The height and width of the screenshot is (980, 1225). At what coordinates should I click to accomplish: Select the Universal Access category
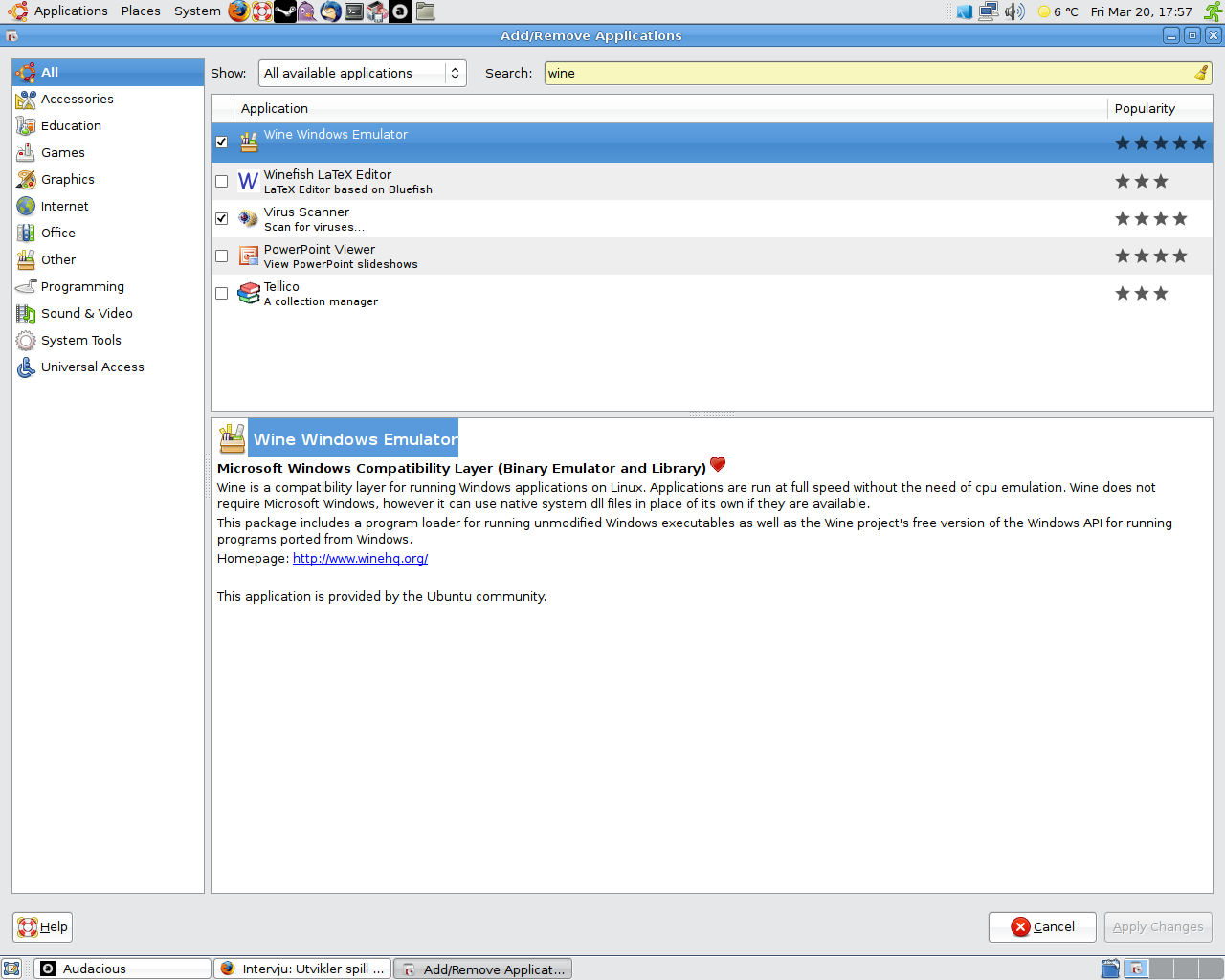(108, 367)
